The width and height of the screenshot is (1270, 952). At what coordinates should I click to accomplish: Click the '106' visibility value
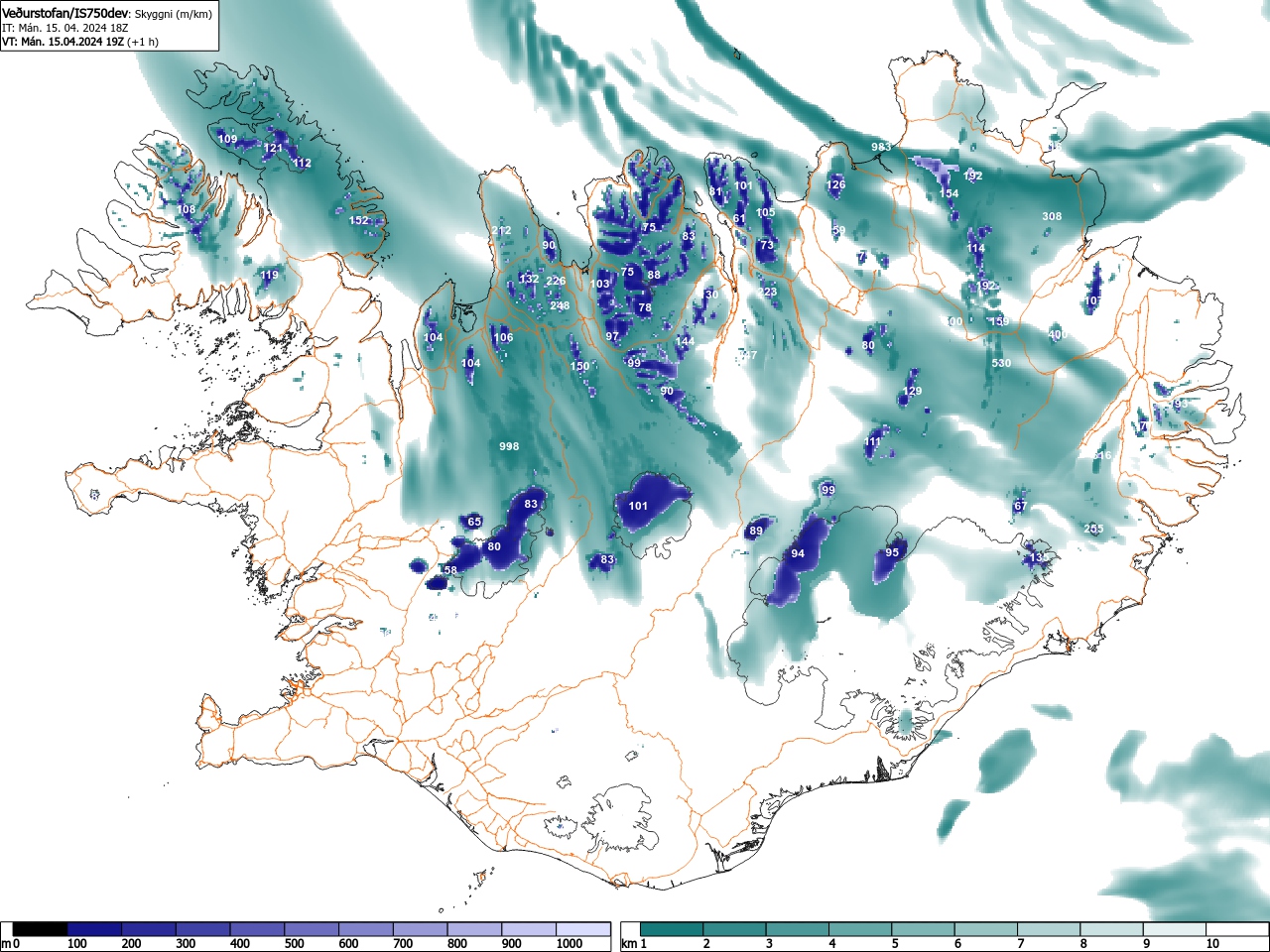(x=503, y=337)
